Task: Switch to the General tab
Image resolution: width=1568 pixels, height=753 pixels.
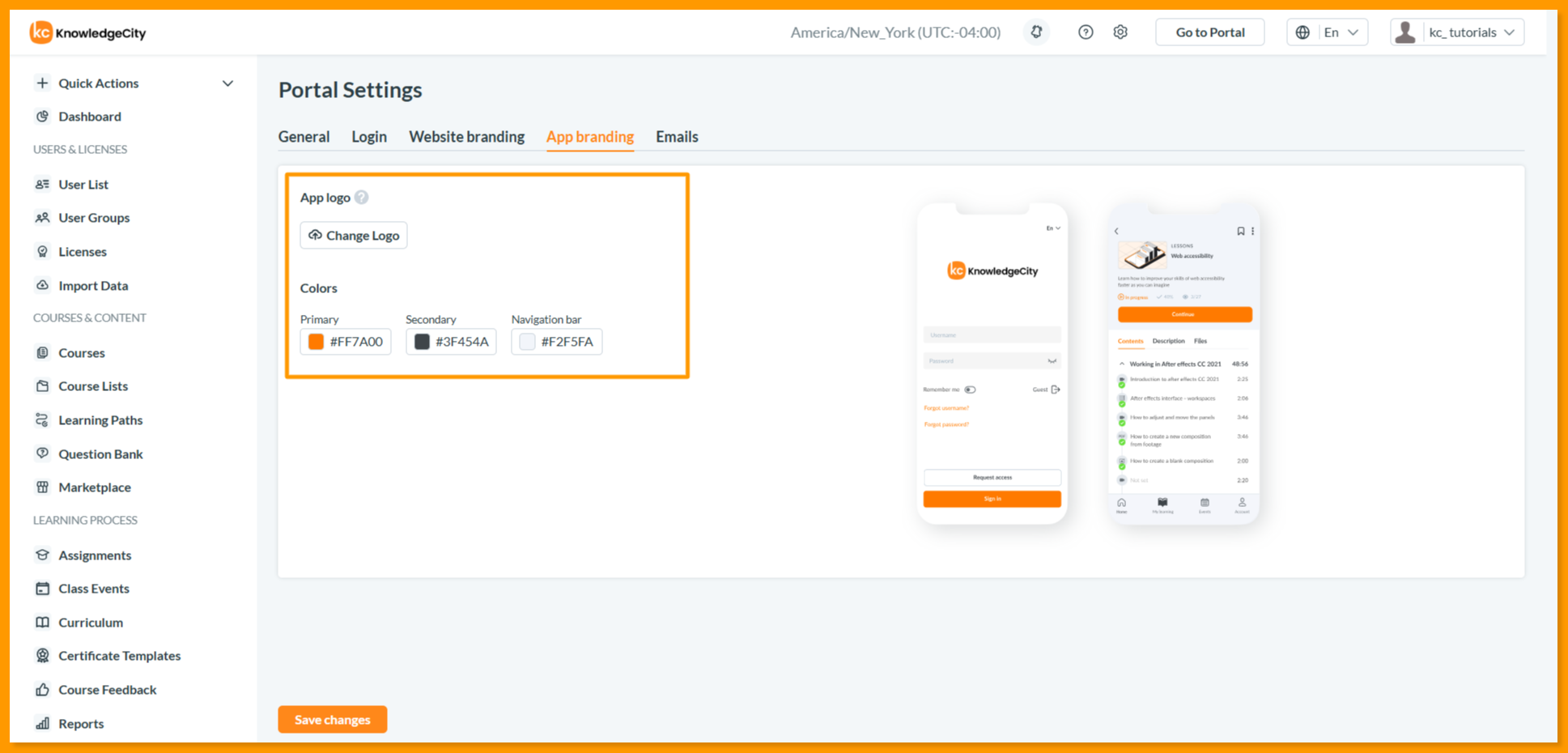Action: tap(304, 137)
